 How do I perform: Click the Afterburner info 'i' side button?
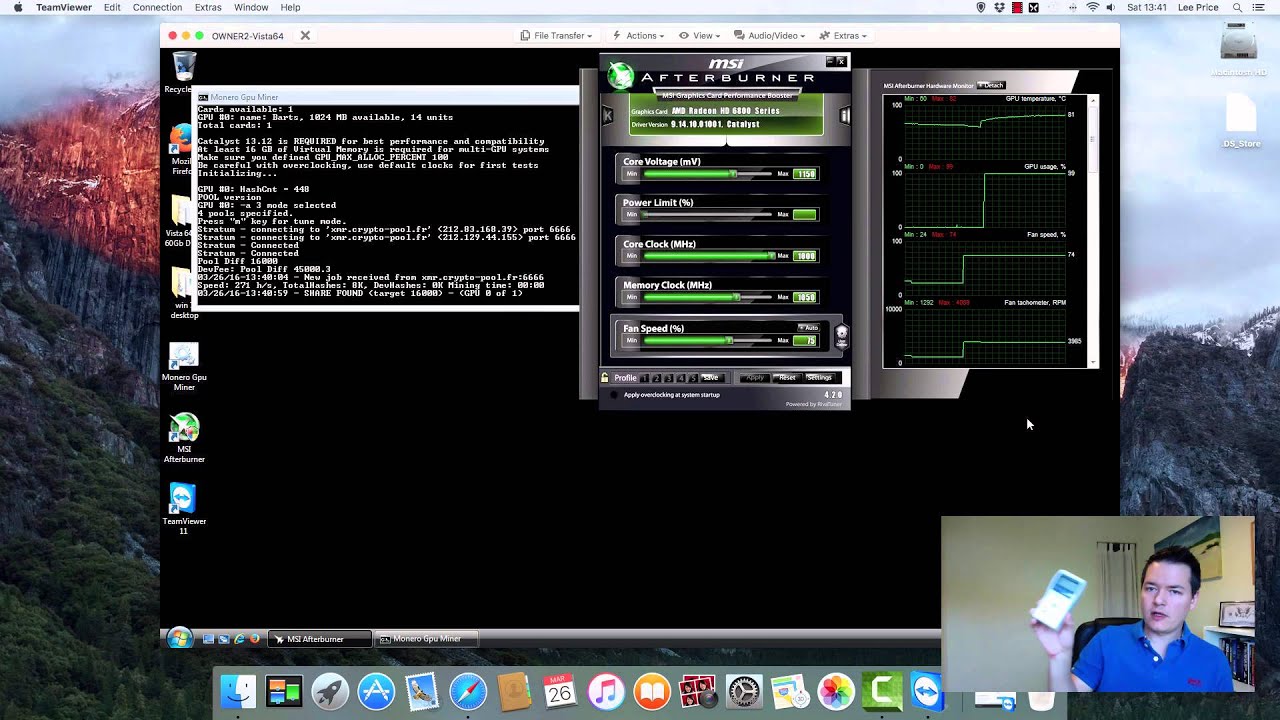coord(844,116)
